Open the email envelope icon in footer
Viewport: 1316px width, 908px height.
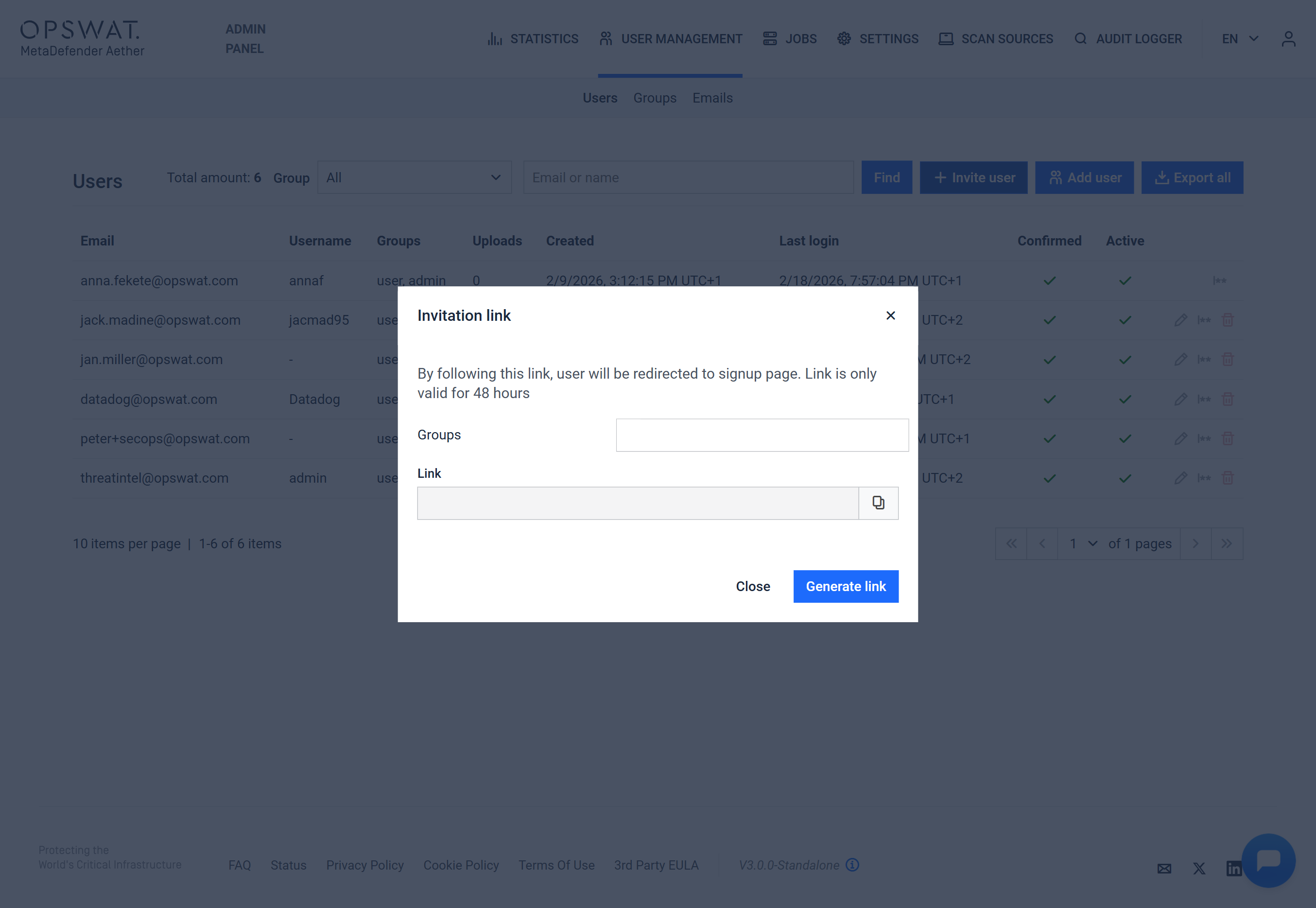(1164, 868)
